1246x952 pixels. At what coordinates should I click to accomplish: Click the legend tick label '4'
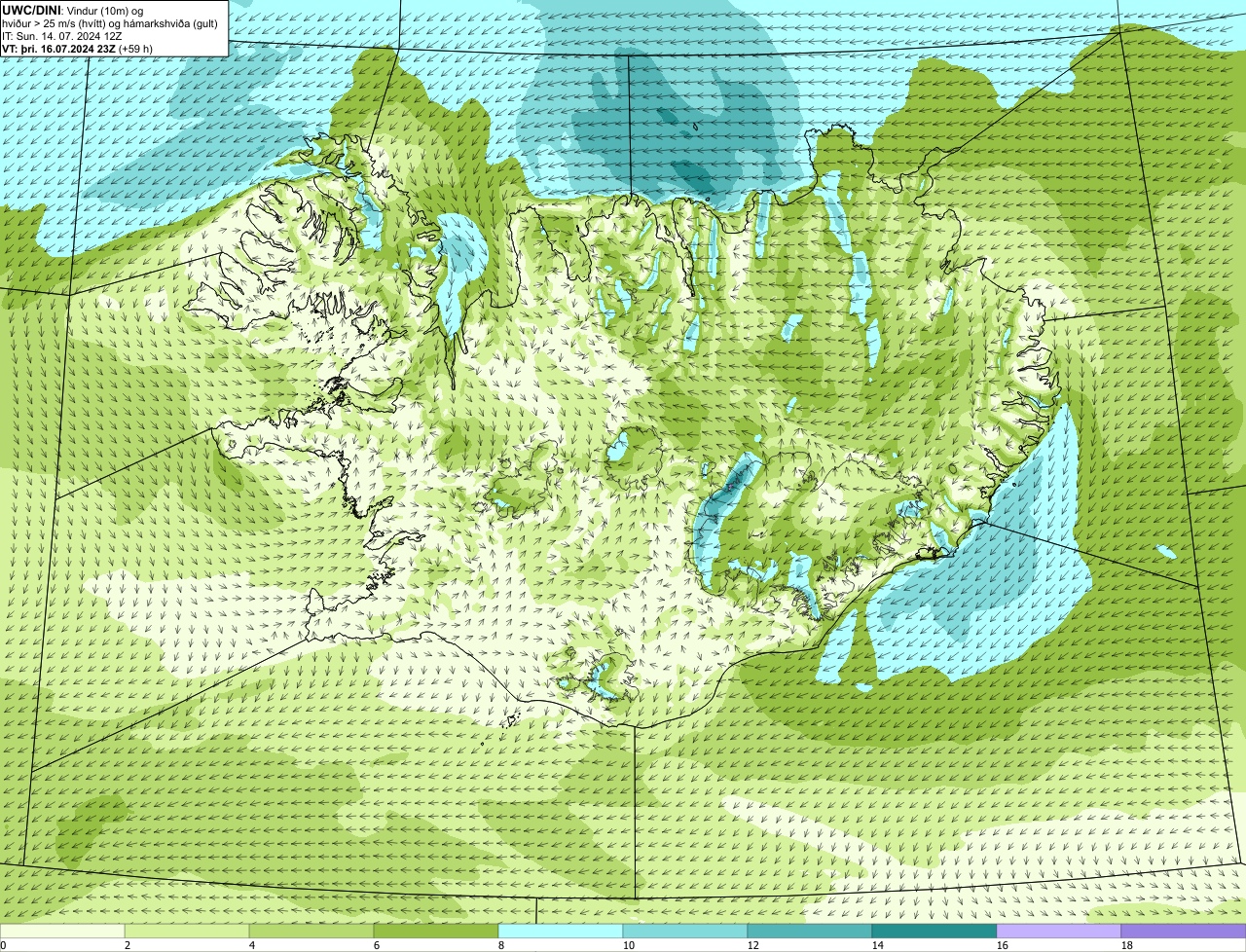252,945
